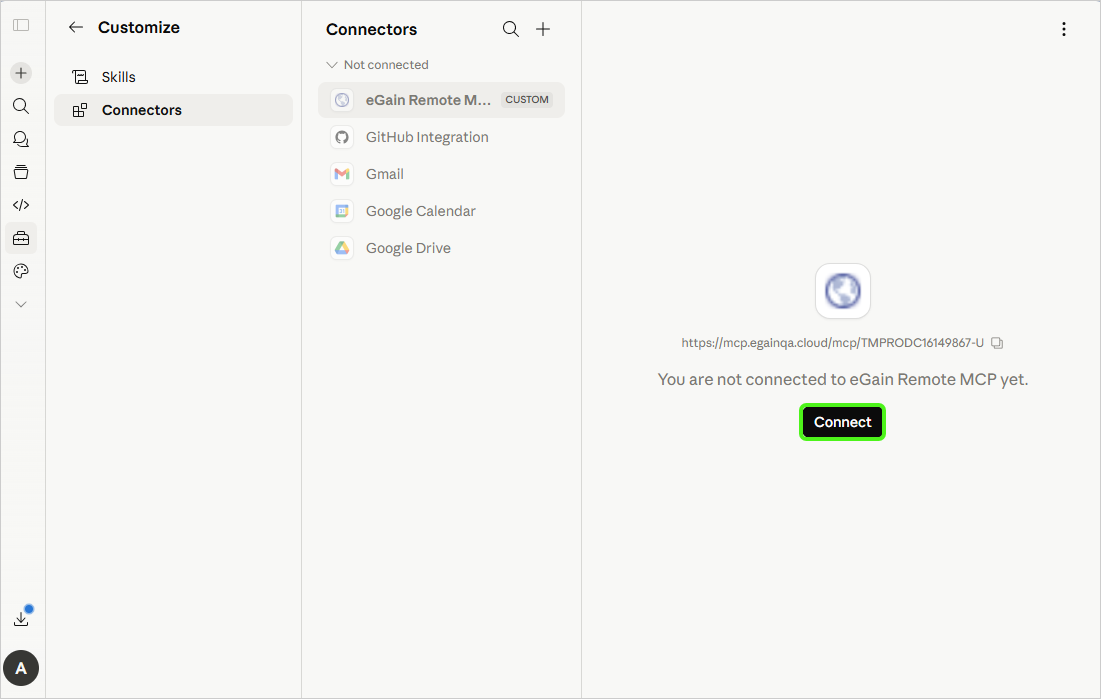1101x699 pixels.
Task: Add a new connector with plus
Action: coord(543,29)
